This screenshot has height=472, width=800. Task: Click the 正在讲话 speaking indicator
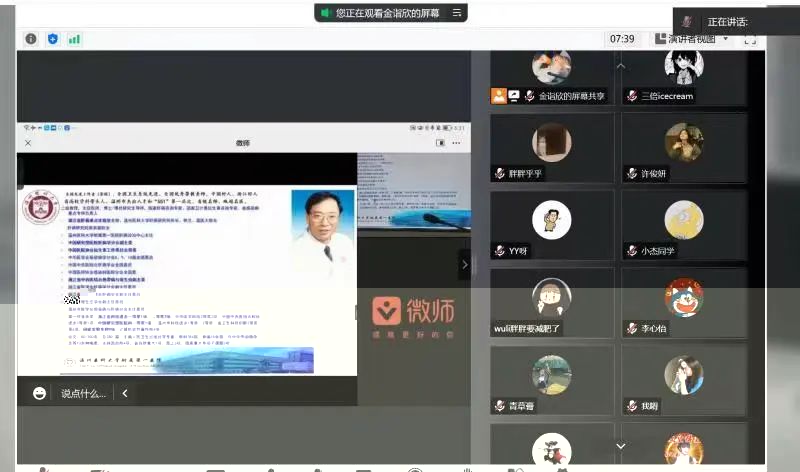(x=727, y=22)
